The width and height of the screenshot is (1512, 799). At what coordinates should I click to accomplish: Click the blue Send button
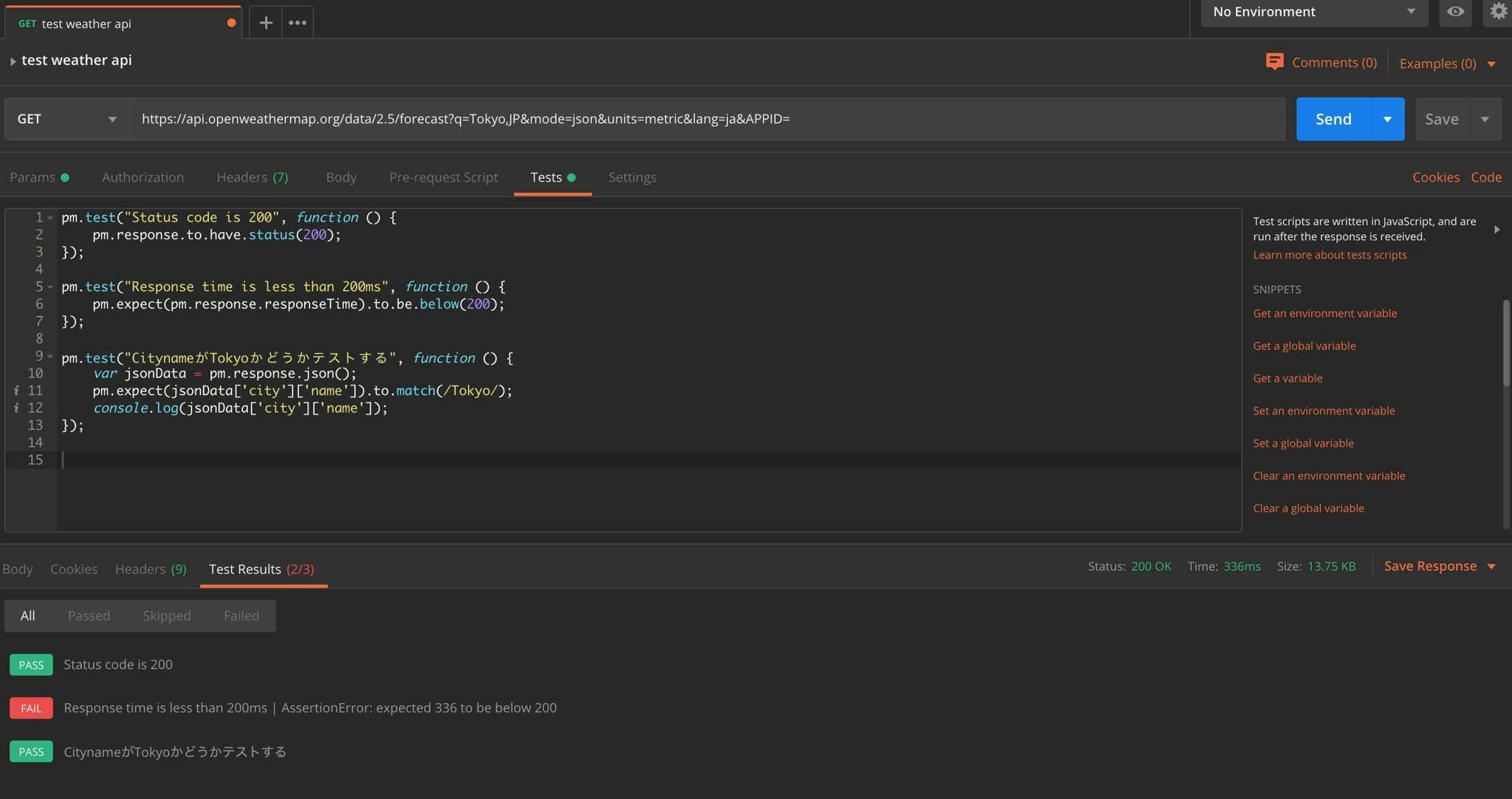(x=1333, y=119)
